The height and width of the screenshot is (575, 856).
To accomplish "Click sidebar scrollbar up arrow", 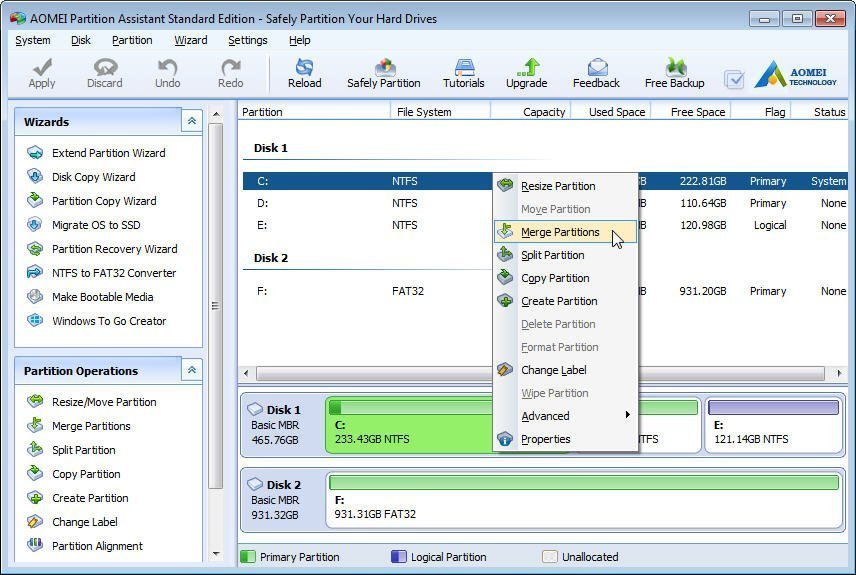I will pos(216,114).
